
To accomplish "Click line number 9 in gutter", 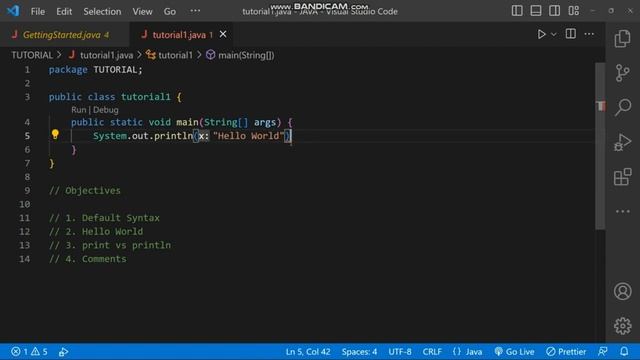I will click(27, 191).
